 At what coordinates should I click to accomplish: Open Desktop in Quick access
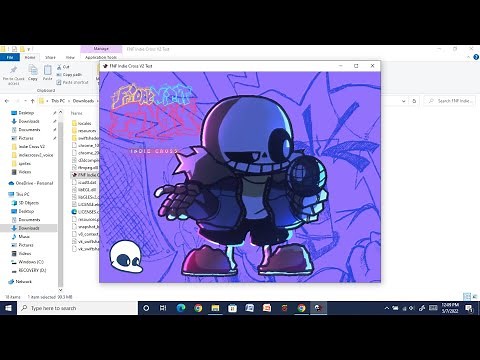[x=26, y=113]
